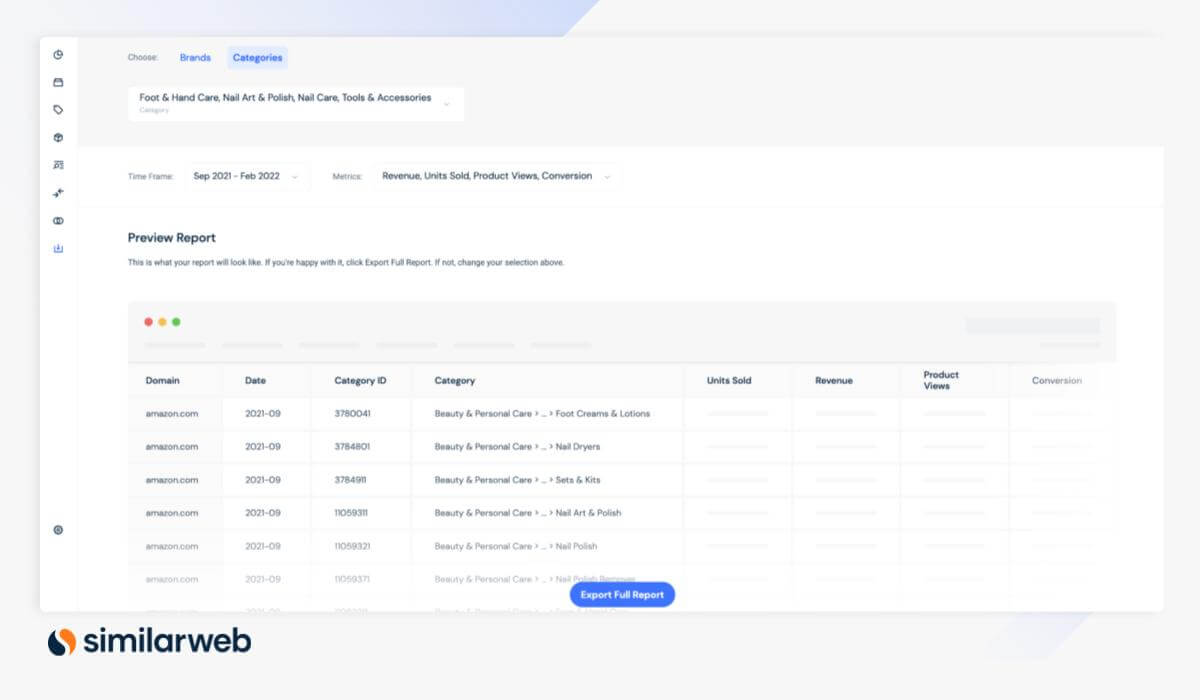Select the Categories option
Screen dimensions: 1200x700
[x=257, y=57]
